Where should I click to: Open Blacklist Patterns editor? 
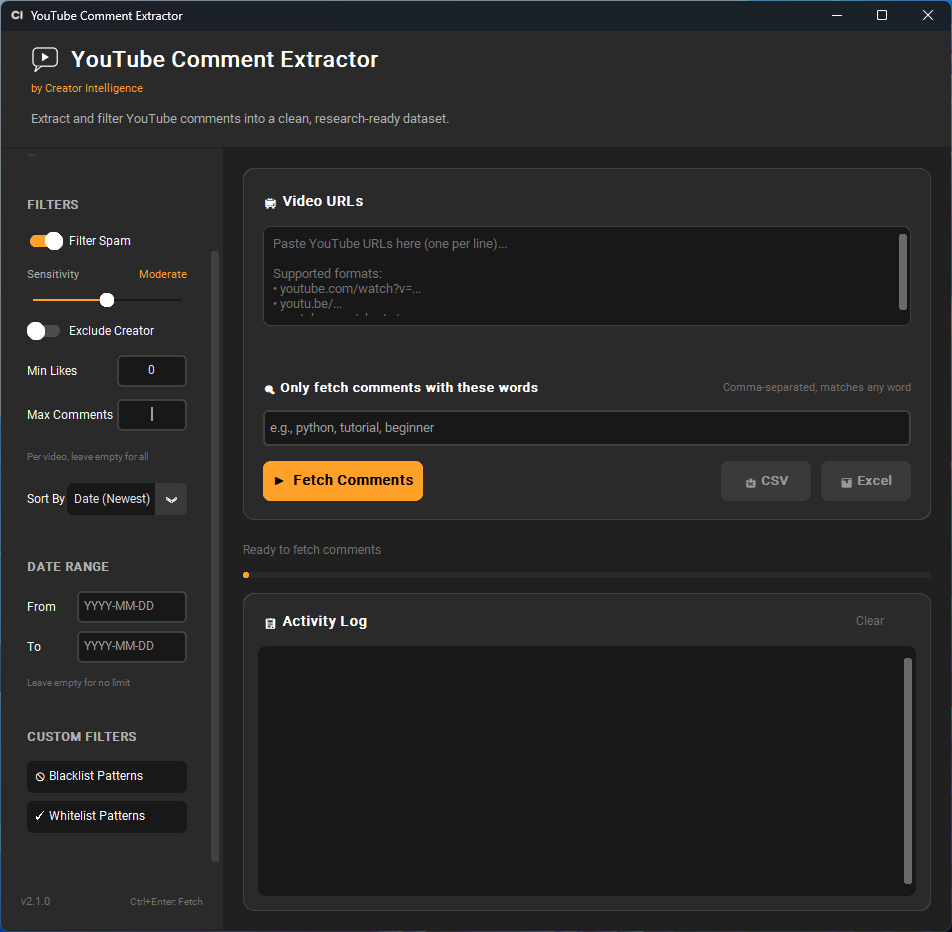(107, 777)
